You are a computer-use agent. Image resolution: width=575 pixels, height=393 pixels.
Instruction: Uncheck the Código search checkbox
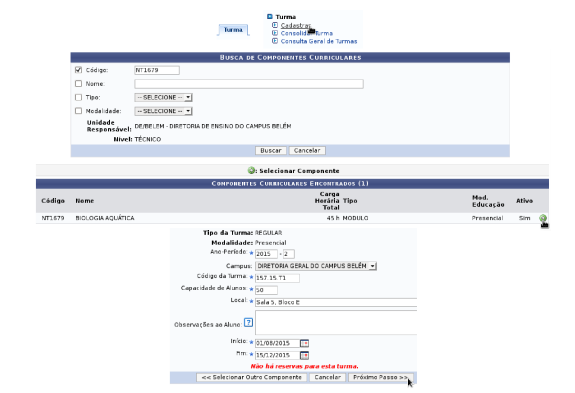78,70
